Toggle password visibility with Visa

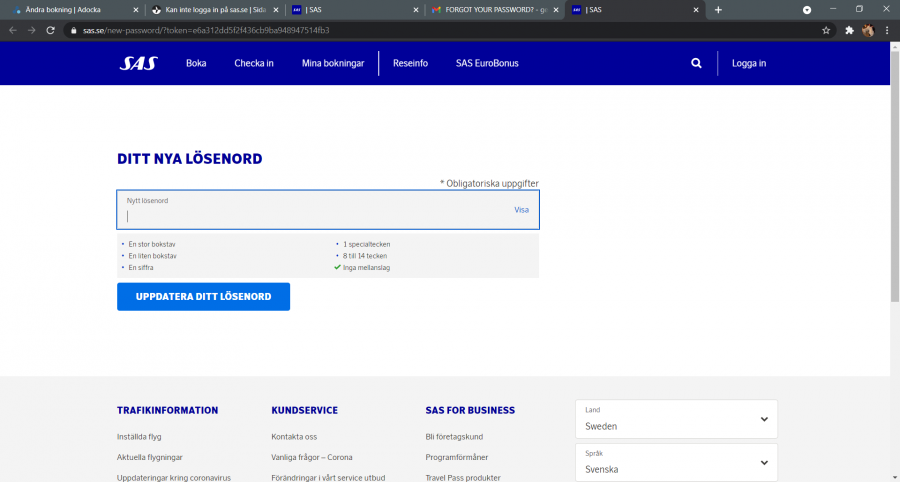pyautogui.click(x=521, y=210)
